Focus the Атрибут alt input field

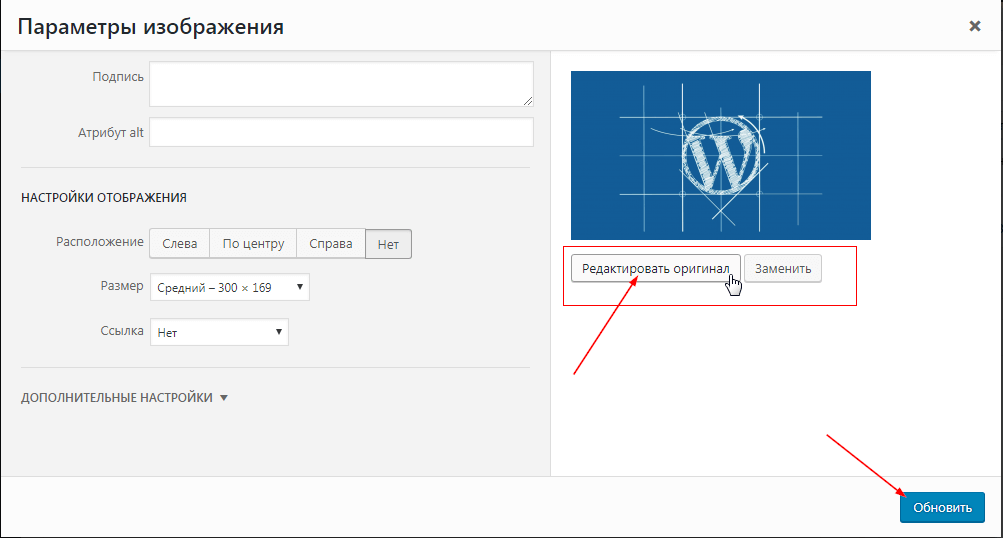pos(341,132)
